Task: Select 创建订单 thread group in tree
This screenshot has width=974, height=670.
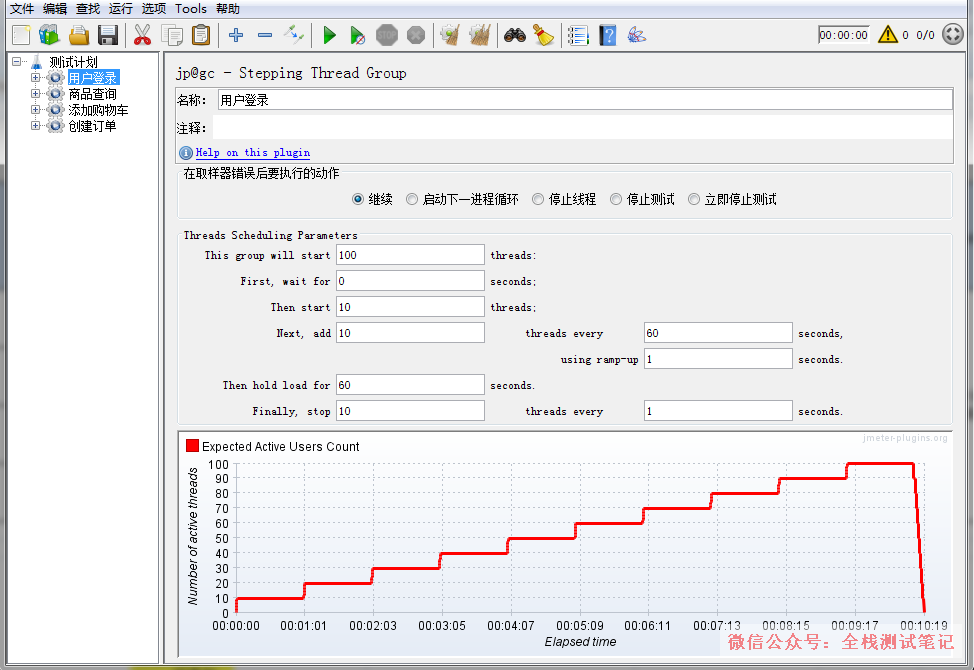Action: tap(93, 126)
